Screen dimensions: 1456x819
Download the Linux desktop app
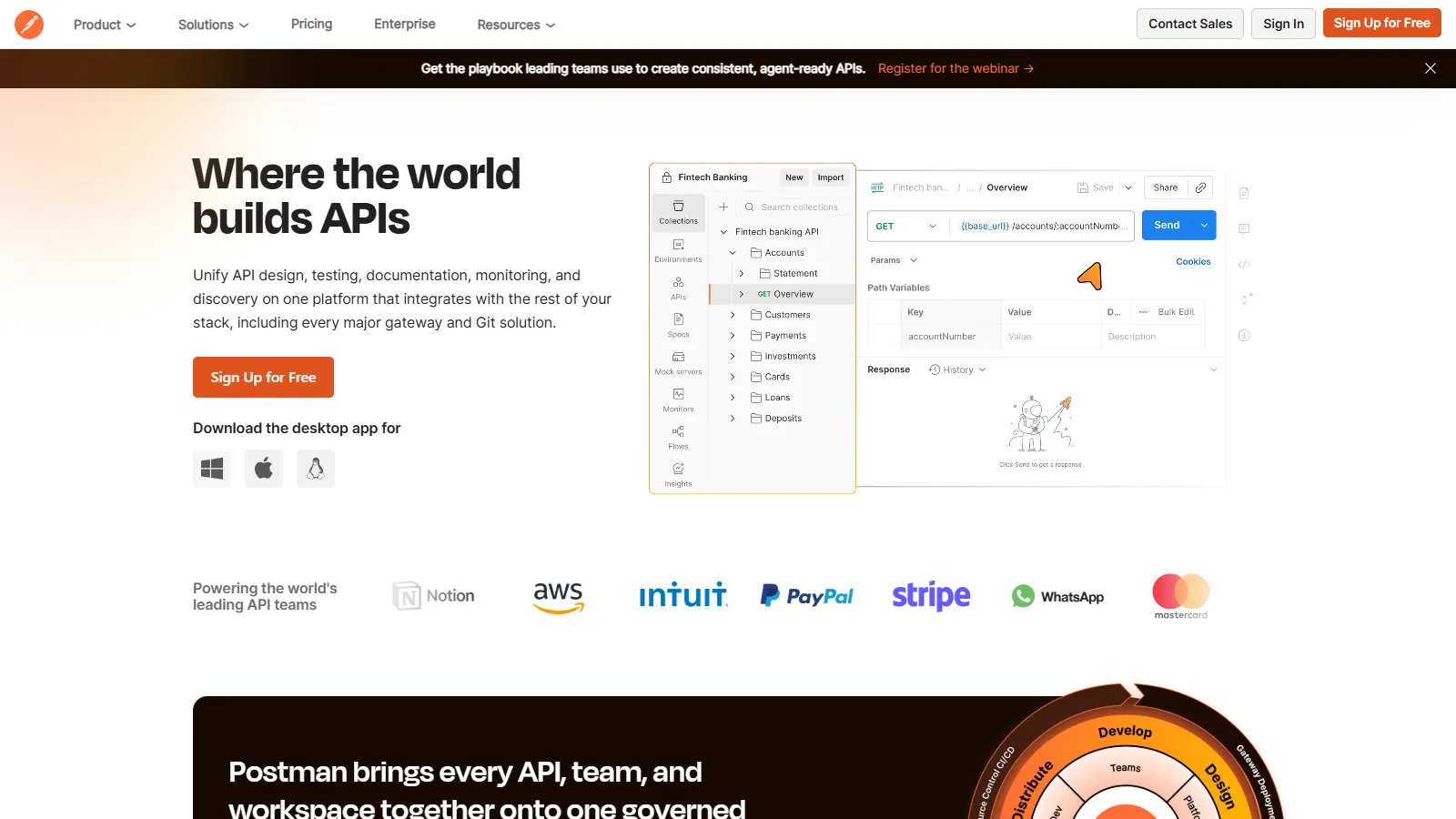[x=316, y=469]
